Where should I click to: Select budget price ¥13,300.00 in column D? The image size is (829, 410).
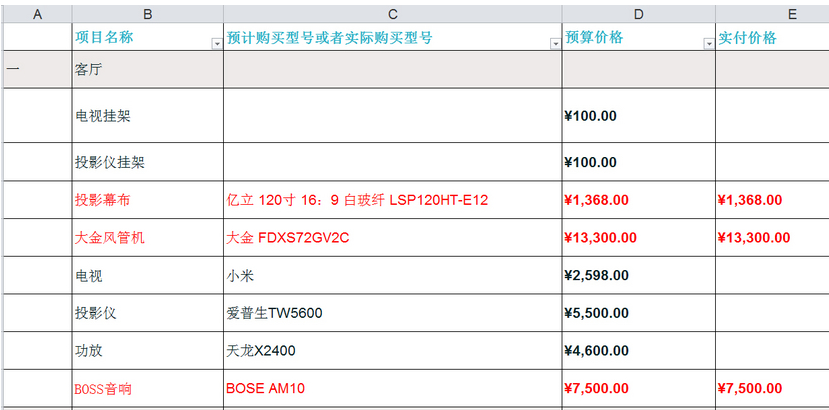coord(639,238)
